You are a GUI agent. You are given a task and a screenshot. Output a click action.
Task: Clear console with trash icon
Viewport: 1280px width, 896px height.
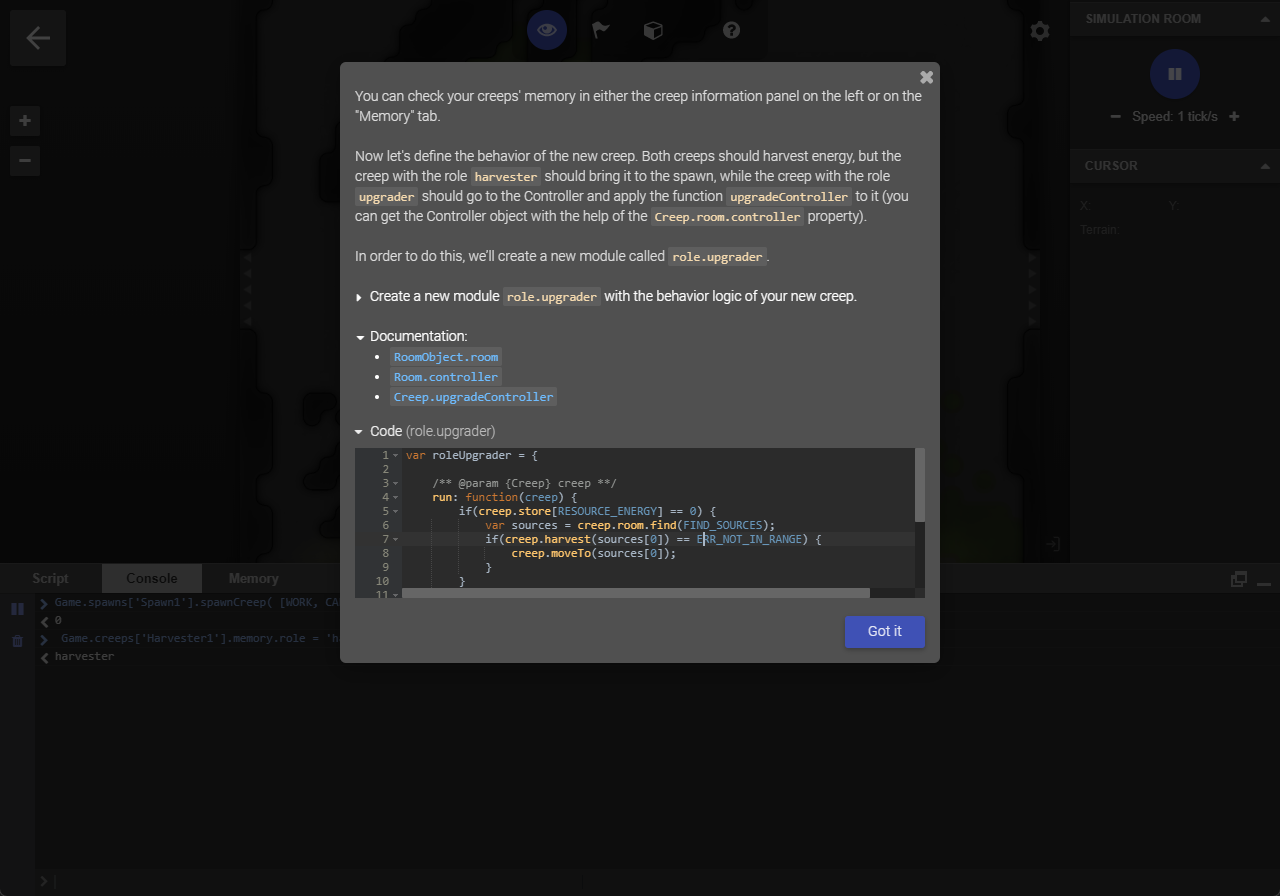17,641
